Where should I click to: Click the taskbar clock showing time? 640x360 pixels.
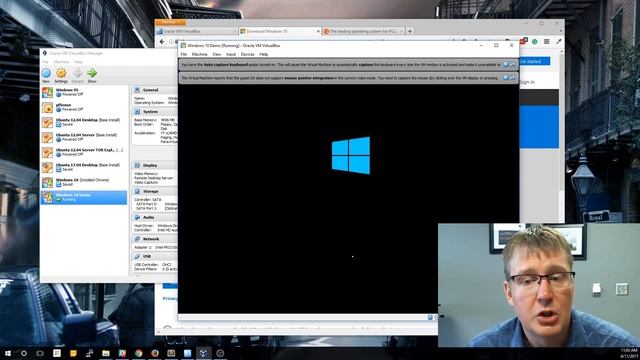pos(629,353)
